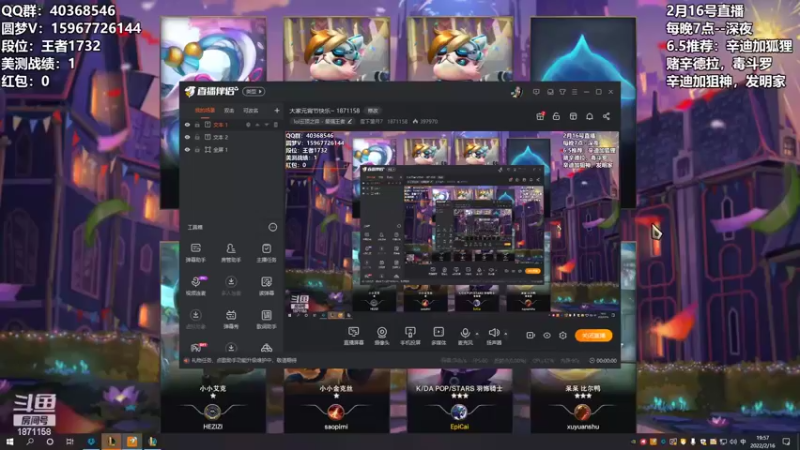Open settings gear of the 文本 1 source
The width and height of the screenshot is (800, 450).
coord(248,124)
